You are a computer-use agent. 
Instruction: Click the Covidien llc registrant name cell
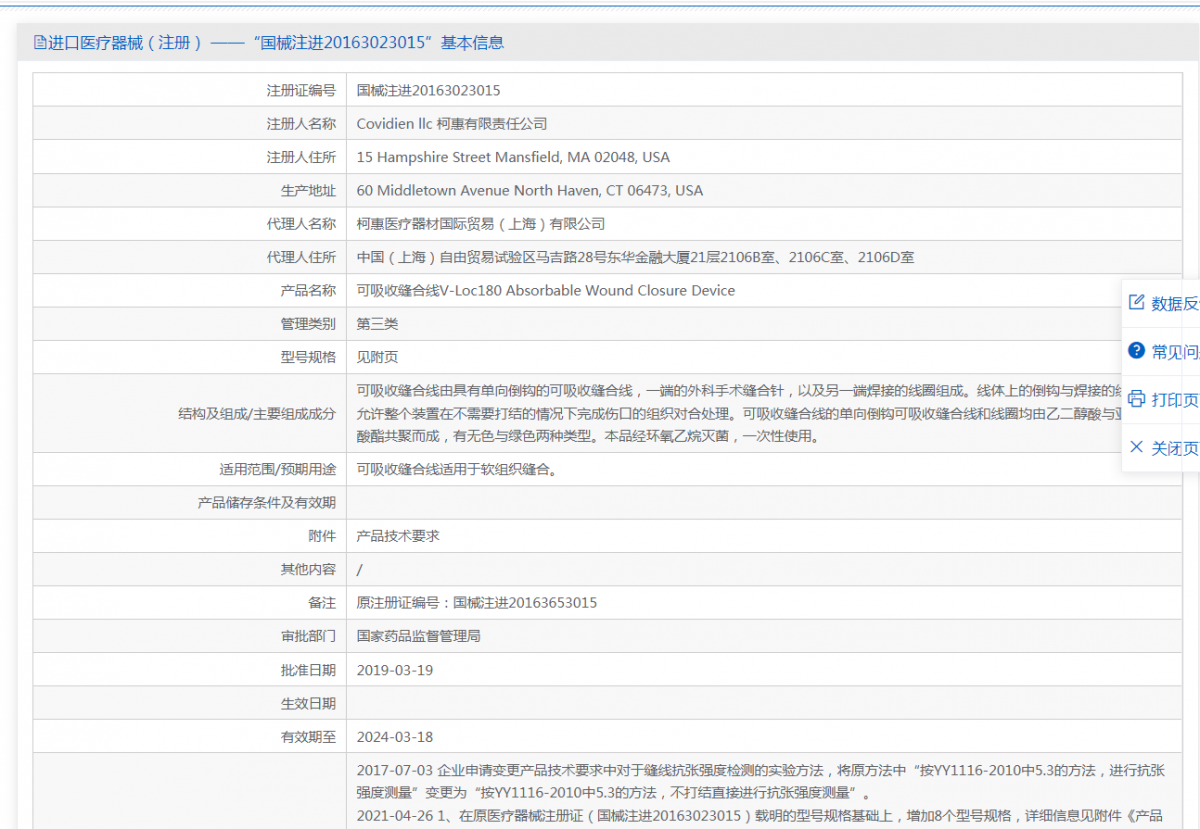point(452,124)
